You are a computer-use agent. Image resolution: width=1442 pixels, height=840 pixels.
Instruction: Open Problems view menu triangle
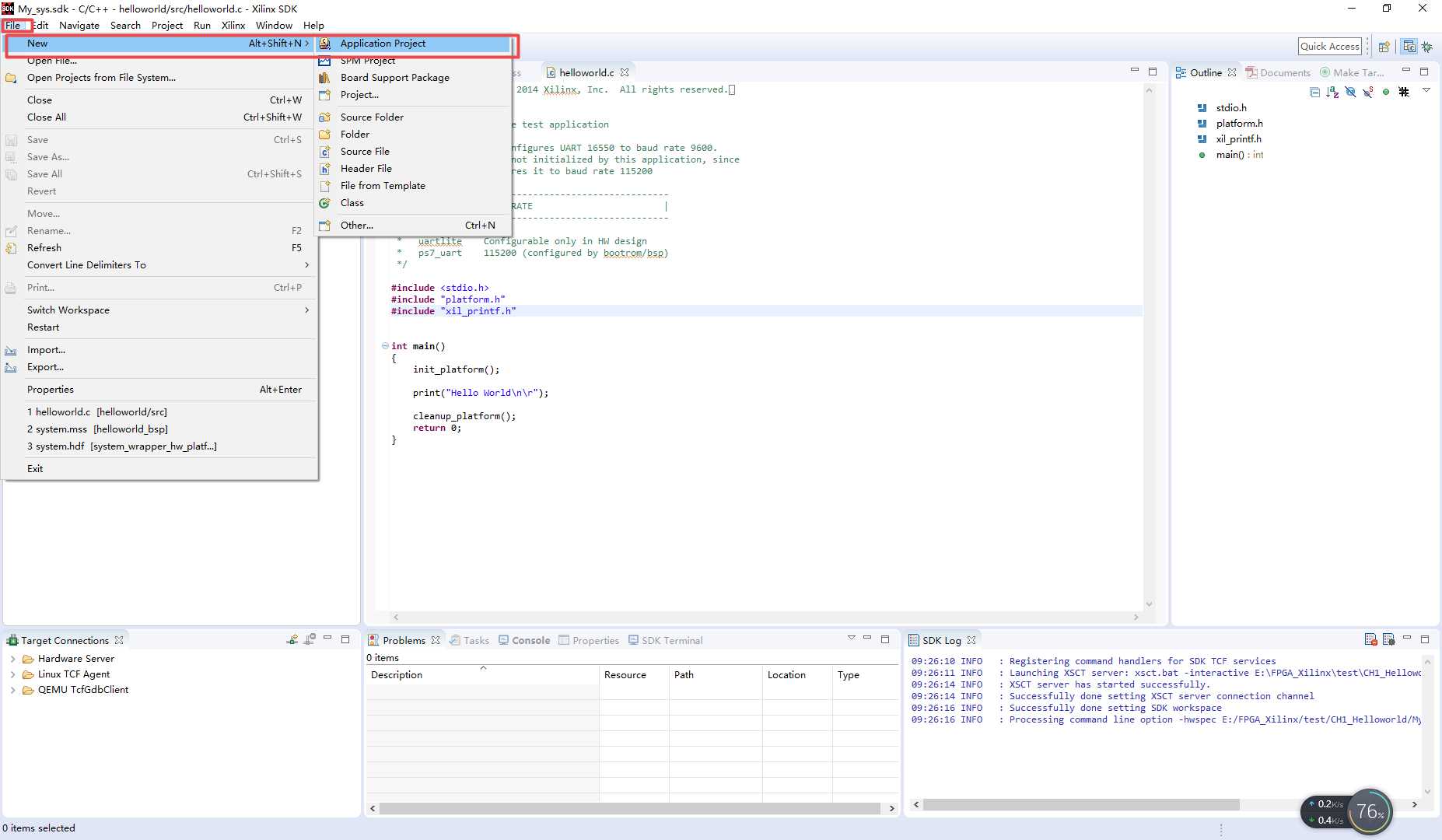pos(852,638)
